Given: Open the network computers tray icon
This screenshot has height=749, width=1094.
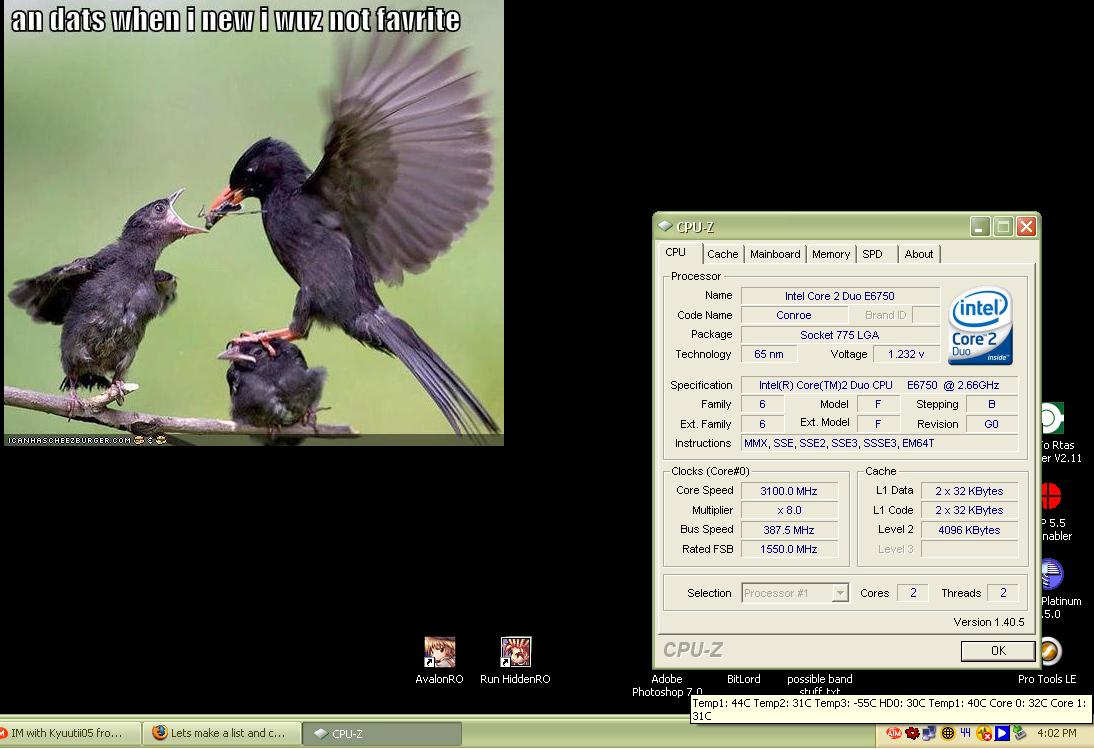Looking at the screenshot, I should click(x=929, y=733).
